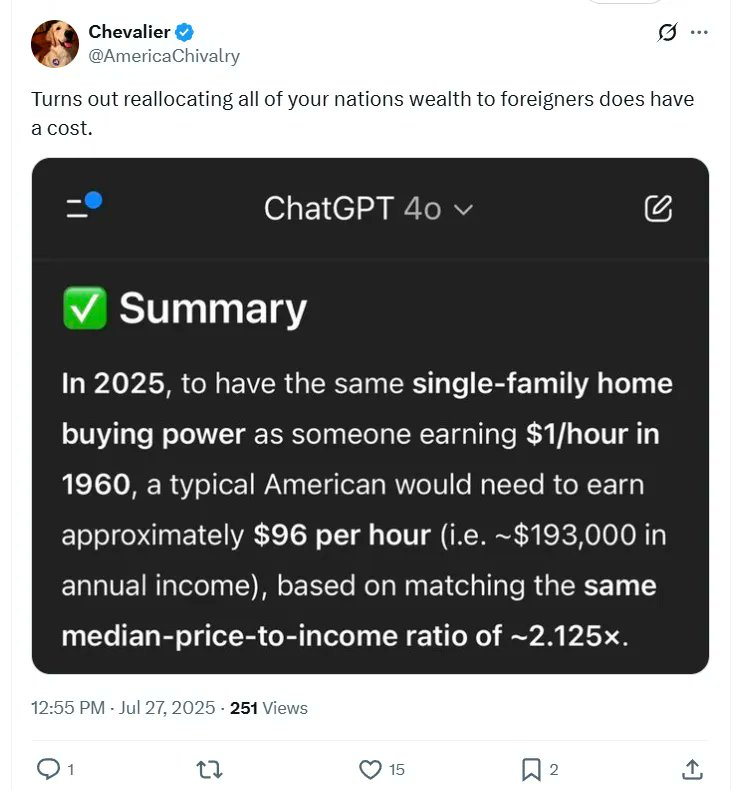
Task: Open the More options ellipsis menu
Action: (x=699, y=32)
